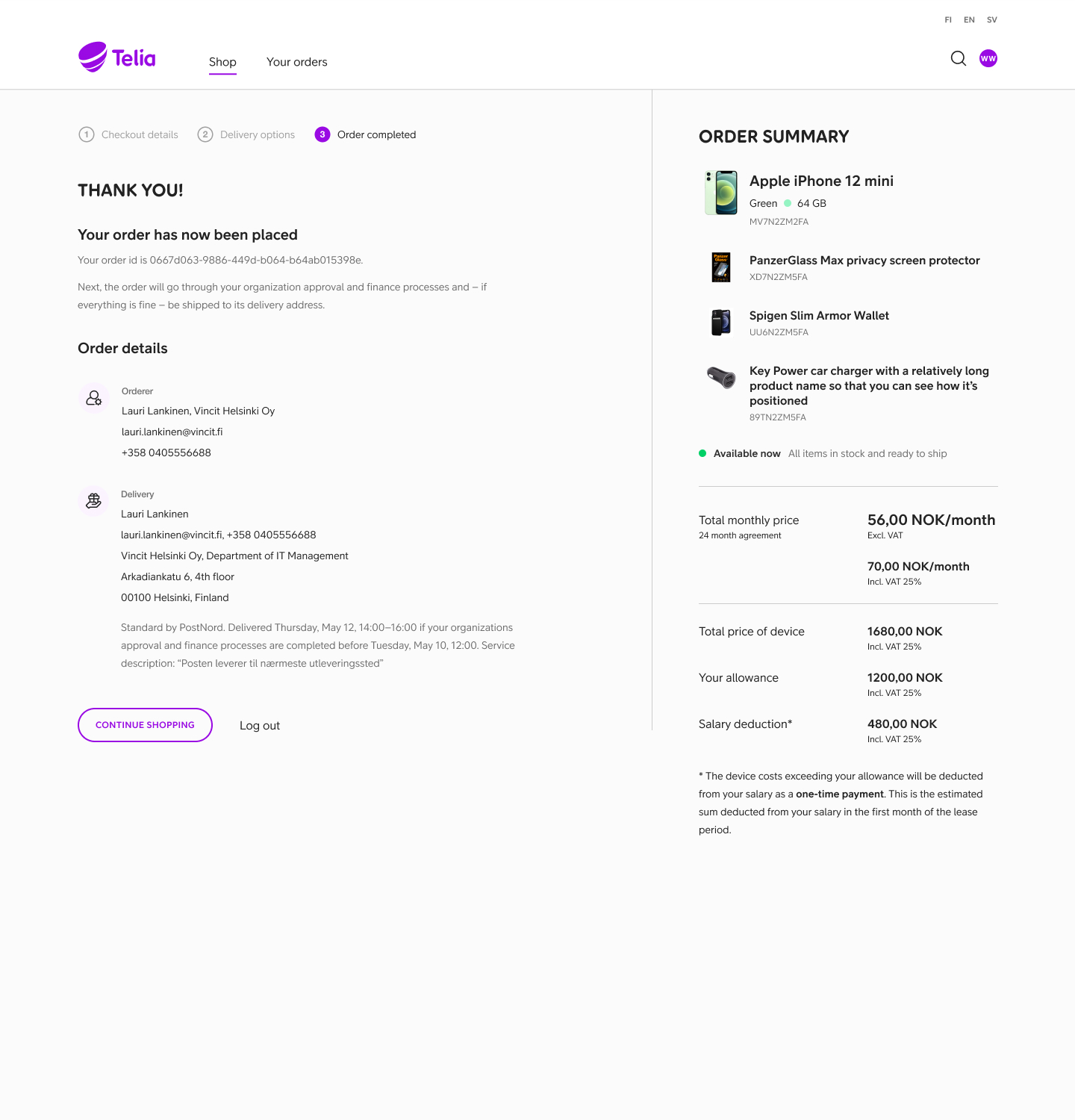Click the step 1 circle icon
This screenshot has height=1120, width=1075.
87,134
